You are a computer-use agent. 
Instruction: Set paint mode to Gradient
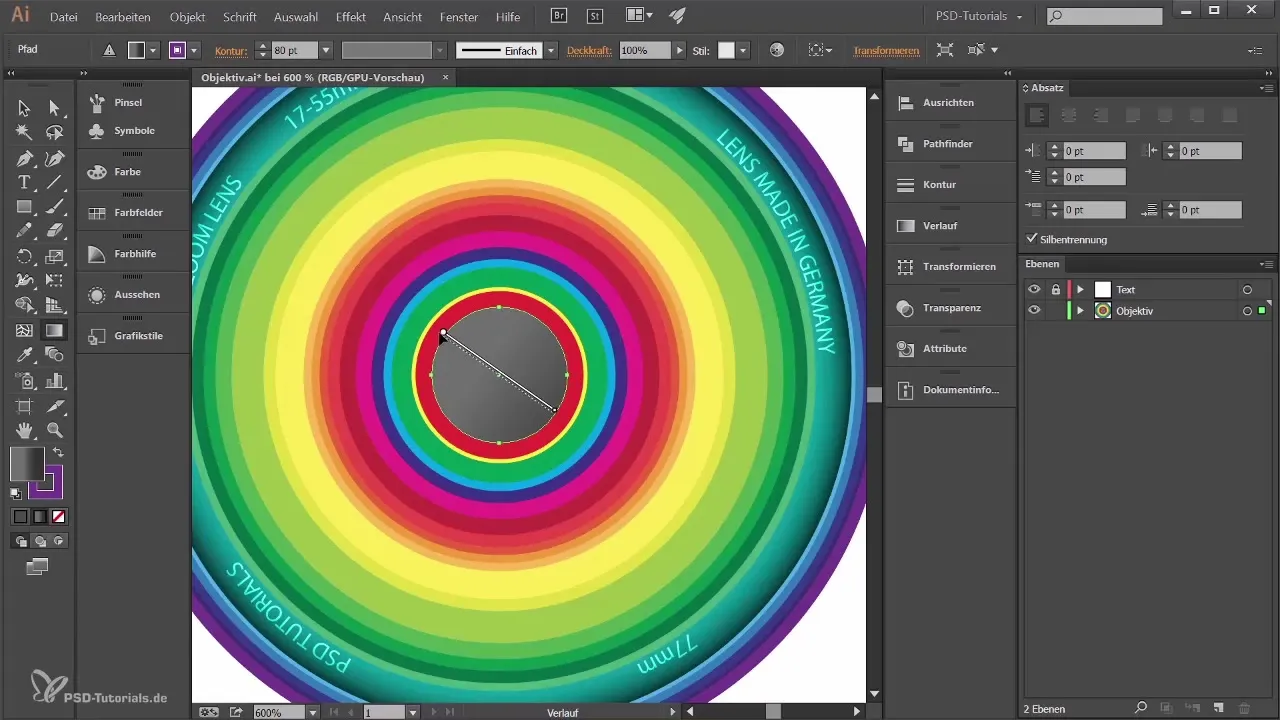pyautogui.click(x=40, y=517)
